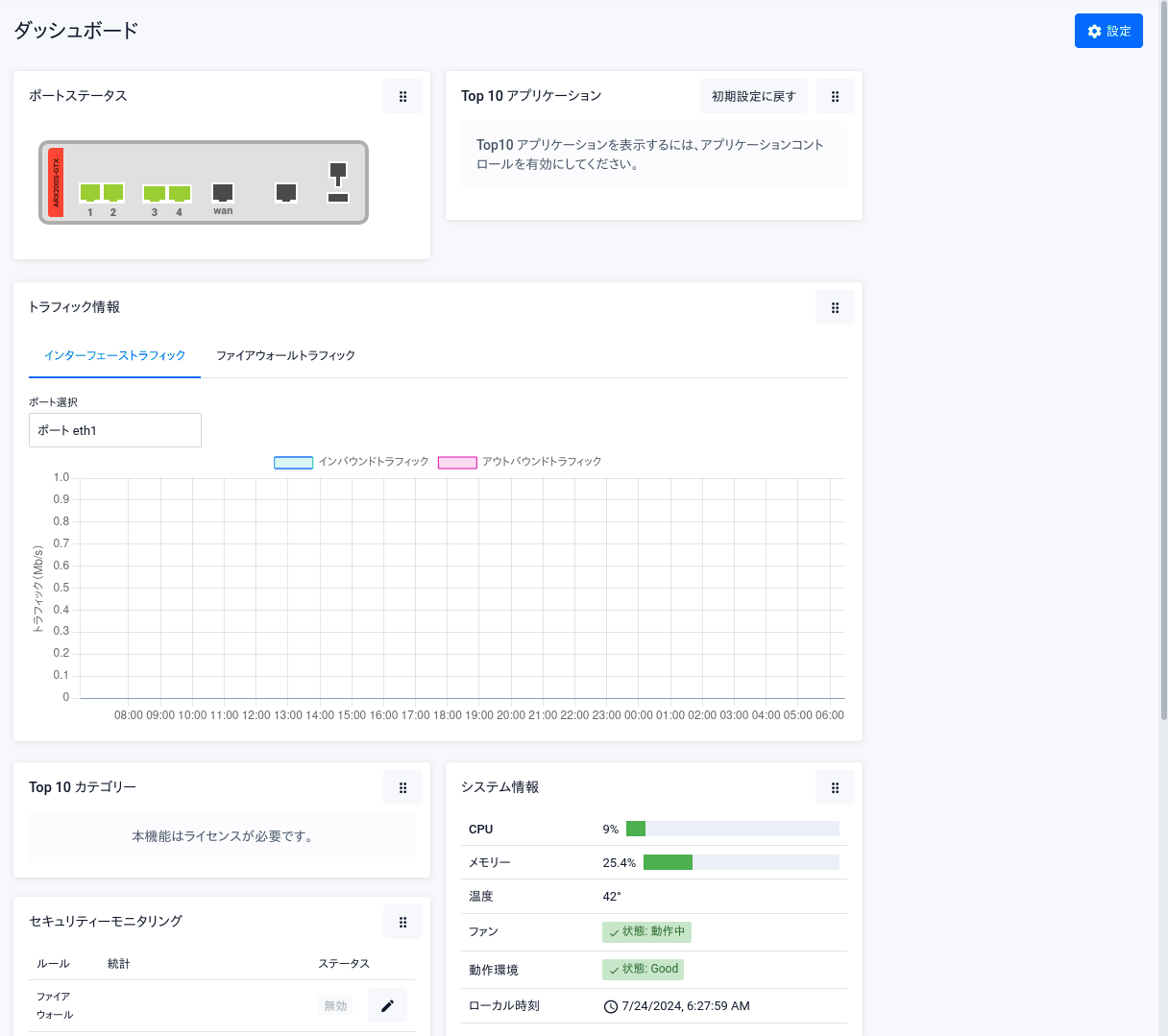1168x1036 pixels.
Task: Select the wan port icon
Action: point(223,193)
